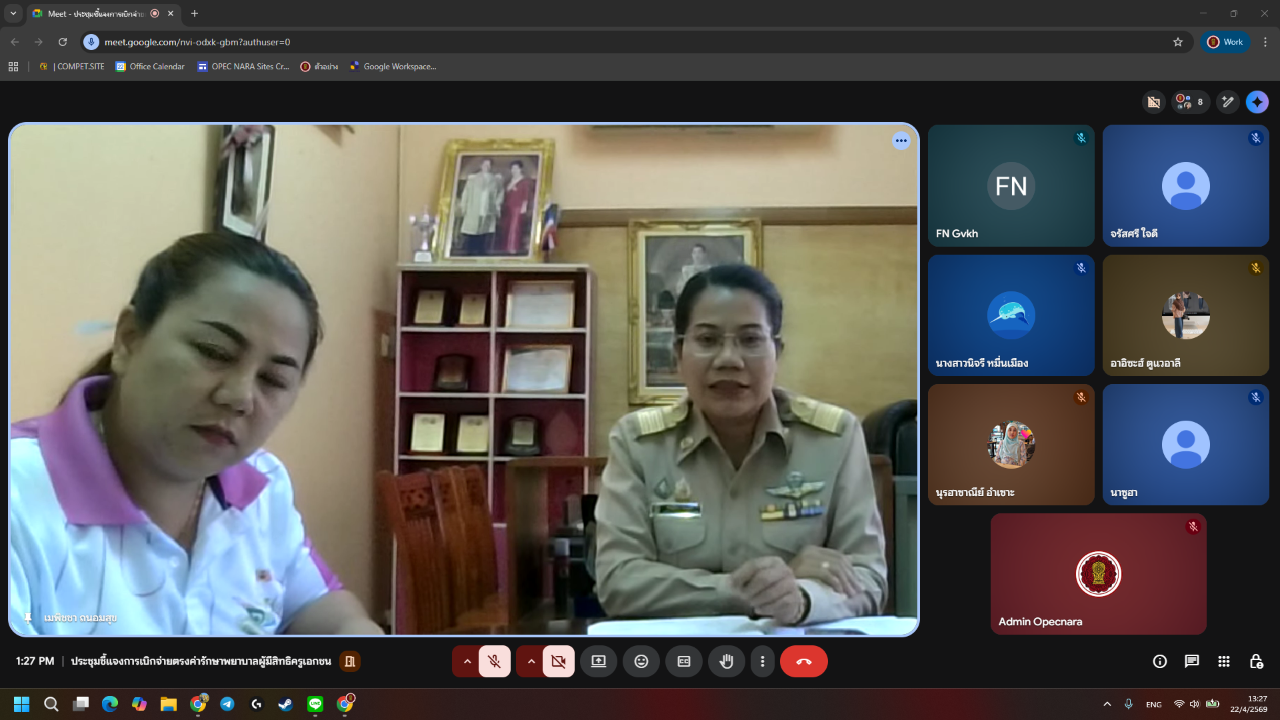
Task: Open the Office Calendar bookmark
Action: tap(150, 67)
